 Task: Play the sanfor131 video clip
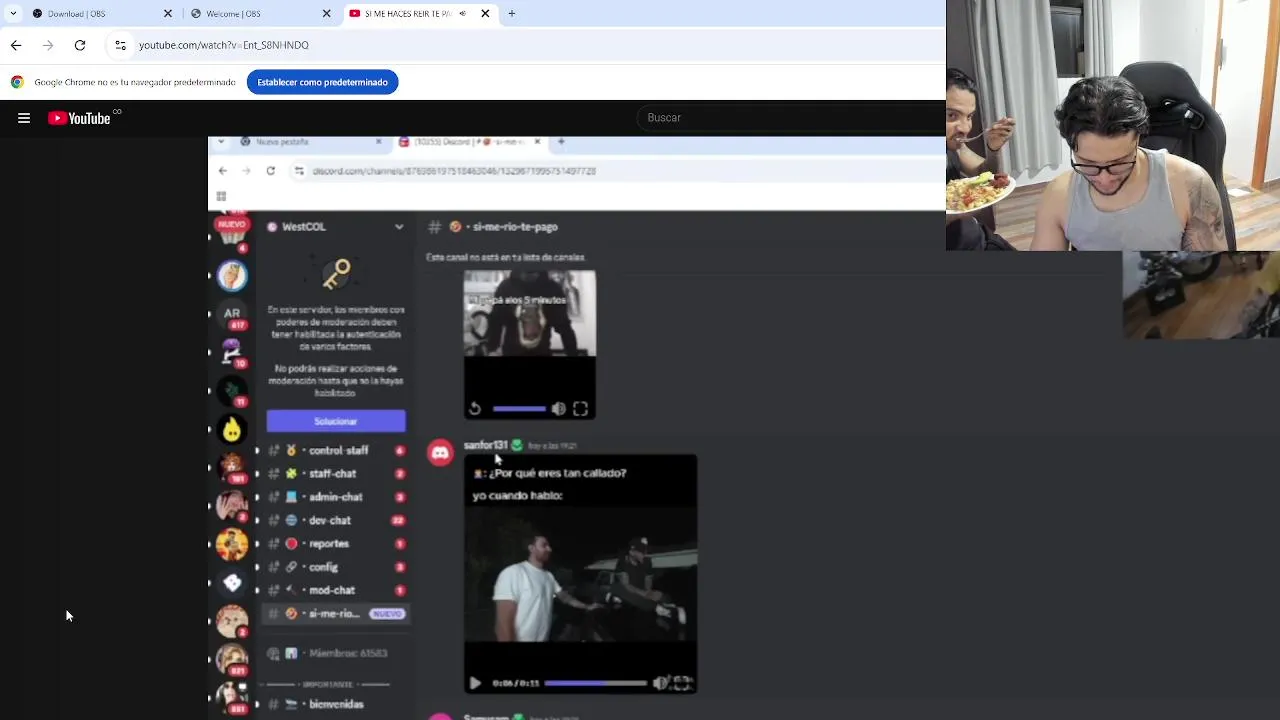tap(475, 683)
